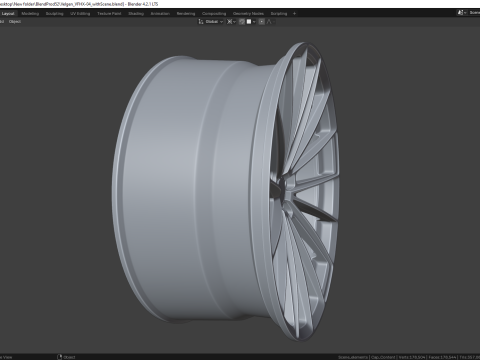
Task: Click the proportional falloff curve icon
Action: click(x=270, y=22)
